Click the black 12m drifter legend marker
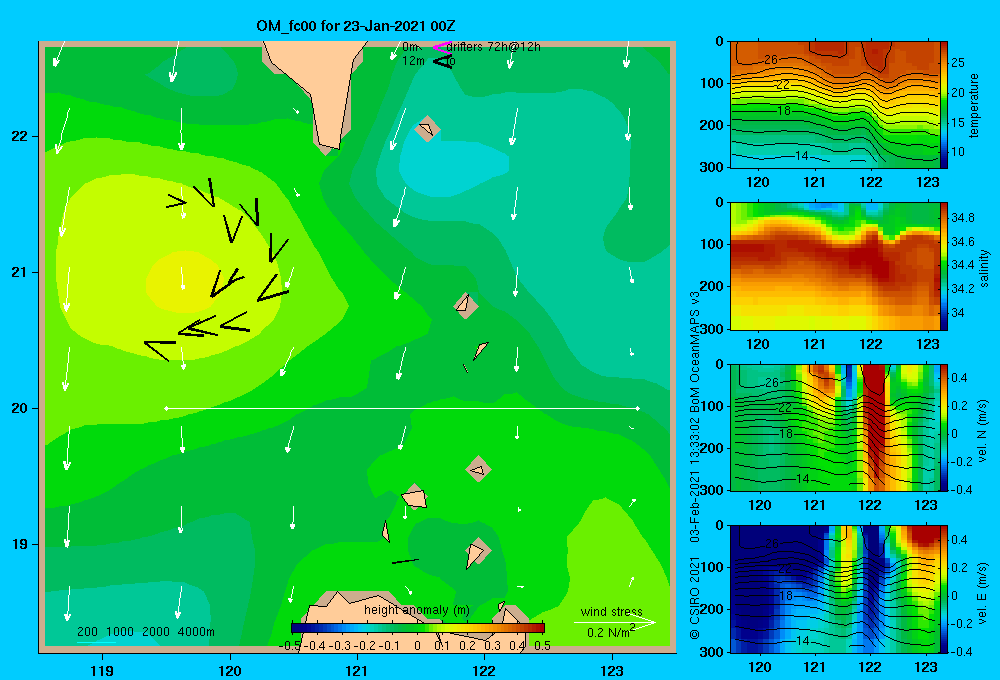 click(442, 61)
